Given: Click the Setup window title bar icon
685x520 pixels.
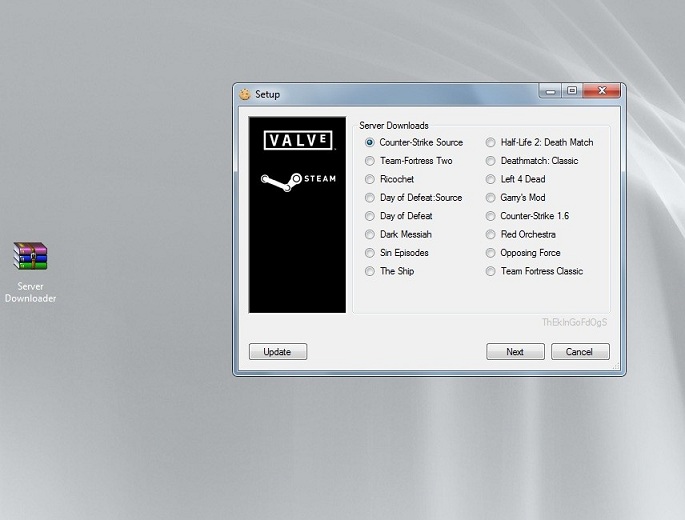Looking at the screenshot, I should pyautogui.click(x=245, y=94).
